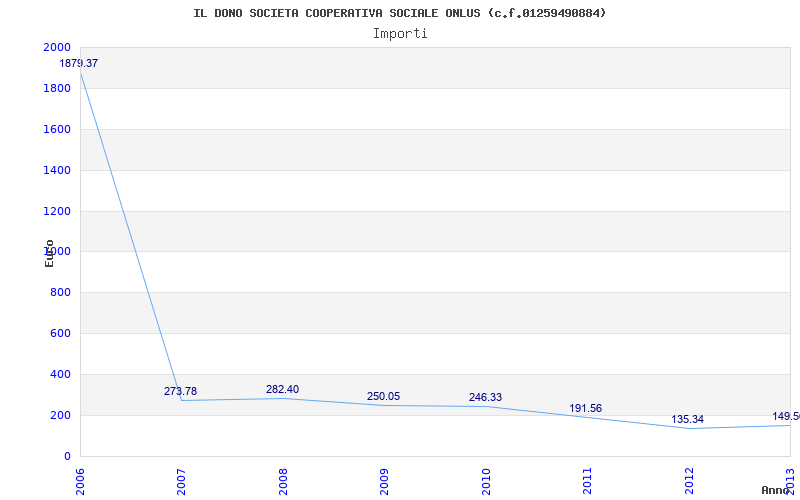Select the 273.78 data label
This screenshot has height=500, width=800.
point(180,391)
